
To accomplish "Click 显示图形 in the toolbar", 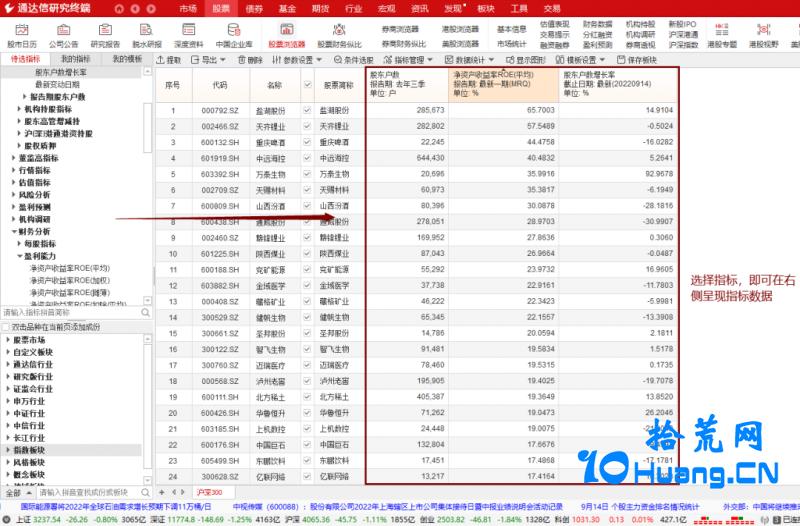I will 526,60.
